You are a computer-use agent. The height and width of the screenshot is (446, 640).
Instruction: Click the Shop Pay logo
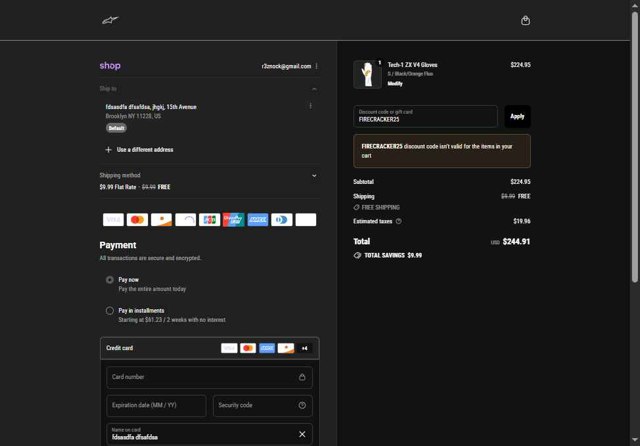(110, 66)
